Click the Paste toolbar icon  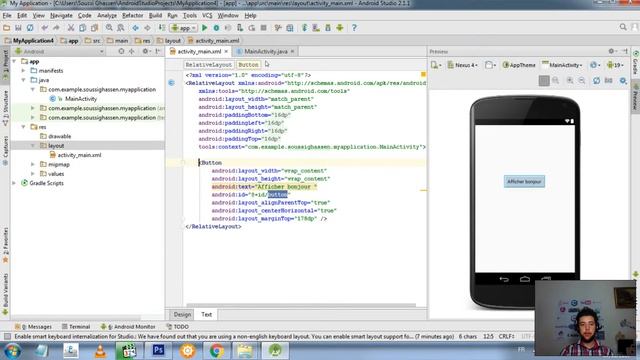pos(94,28)
